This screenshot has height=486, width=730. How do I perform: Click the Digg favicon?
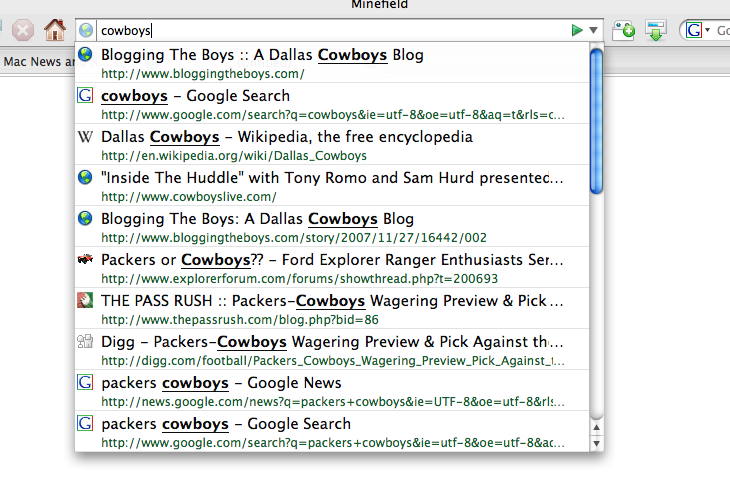click(85, 341)
